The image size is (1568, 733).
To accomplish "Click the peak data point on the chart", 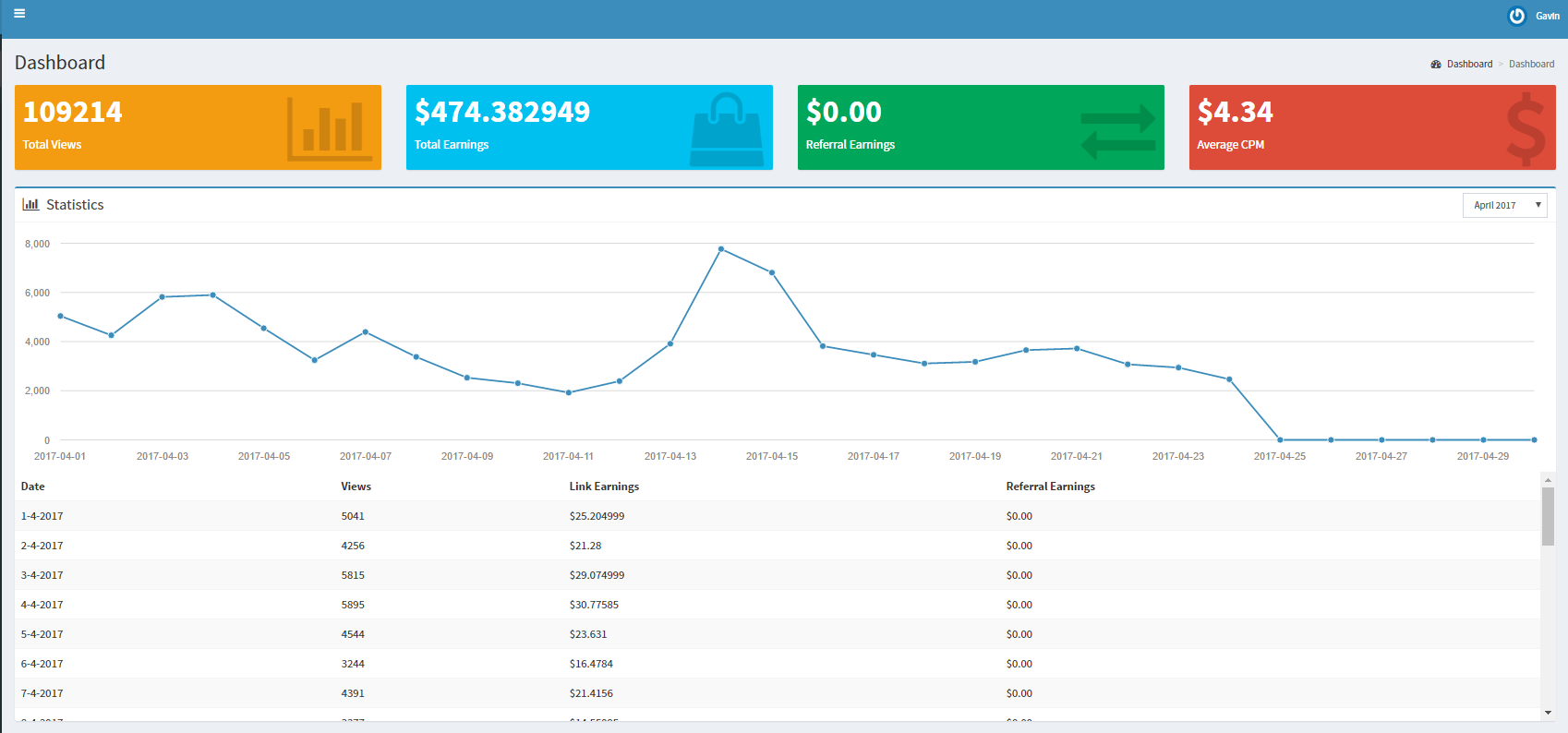I will point(721,249).
